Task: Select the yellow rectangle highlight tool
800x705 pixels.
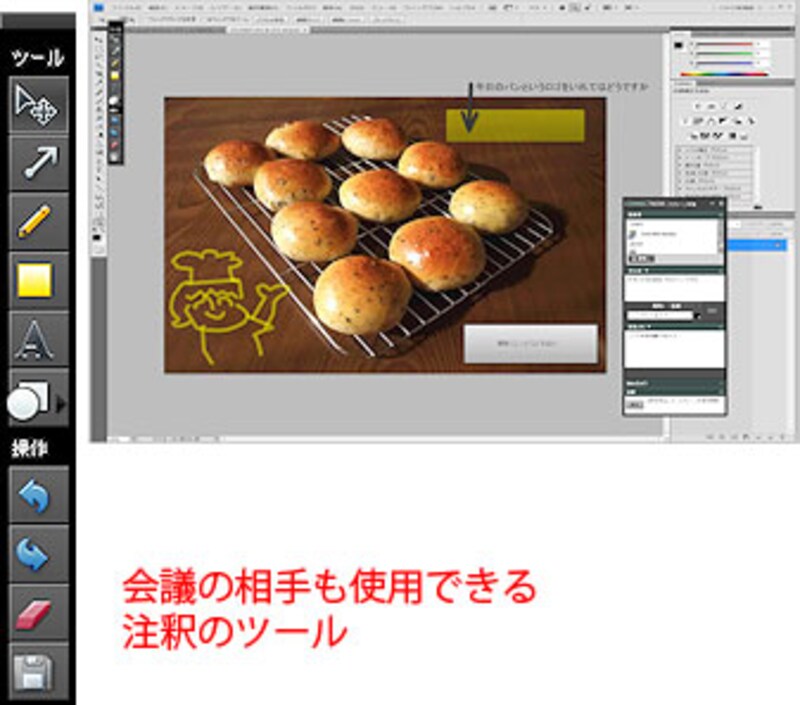Action: [38, 280]
